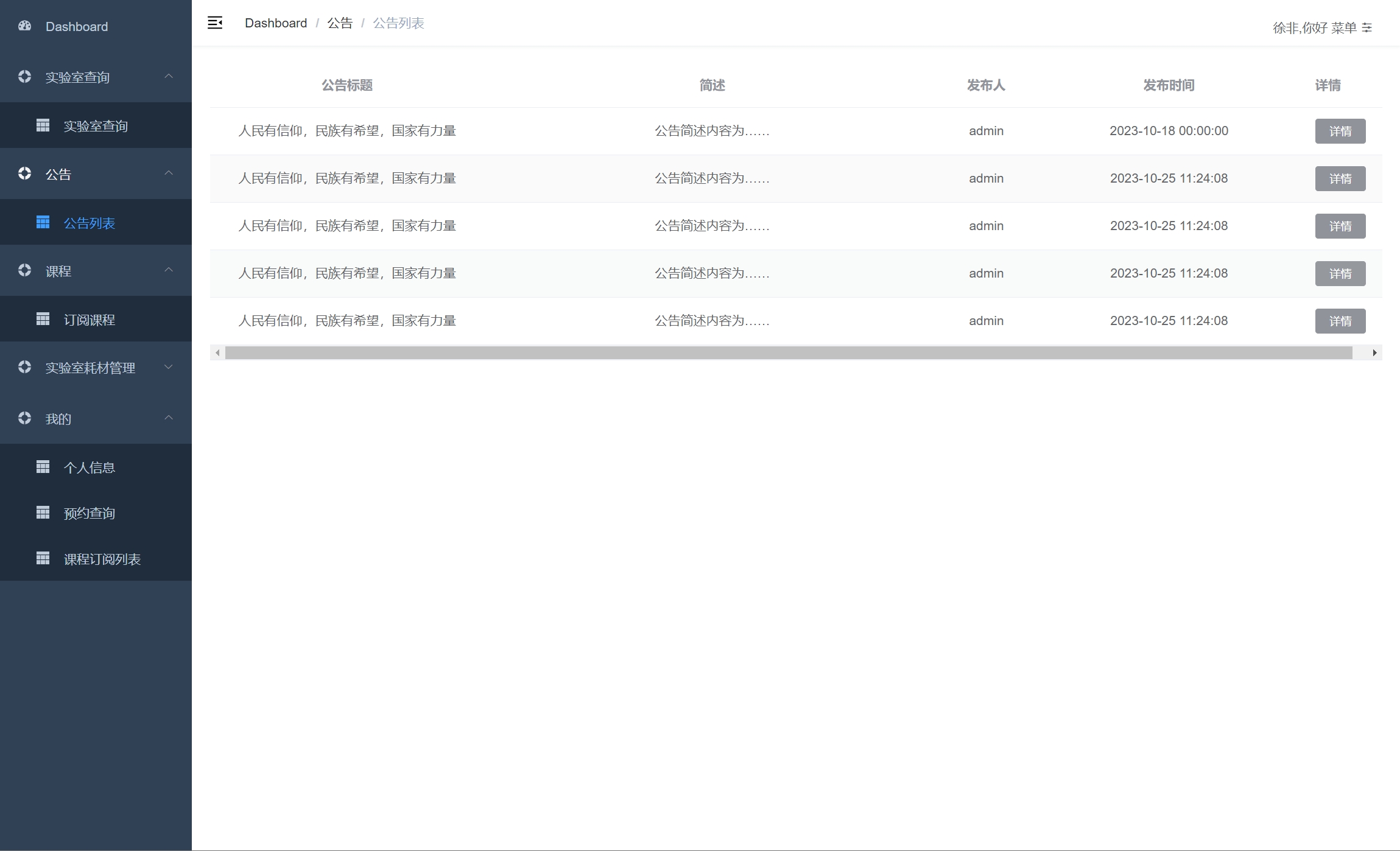
Task: Collapse the 我的 sidebar section
Action: click(x=169, y=418)
